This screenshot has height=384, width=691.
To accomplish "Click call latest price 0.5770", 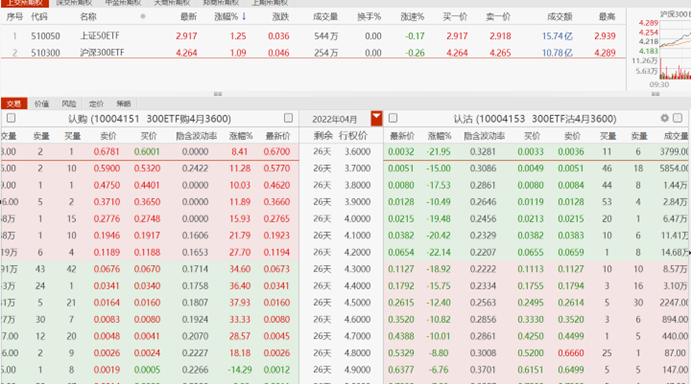I will click(x=277, y=168).
